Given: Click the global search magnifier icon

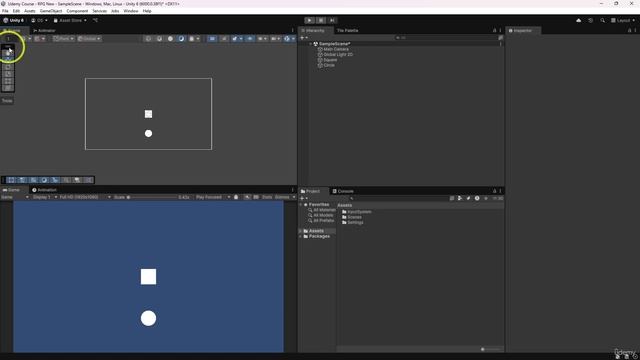Looking at the screenshot, I should coord(602,20).
